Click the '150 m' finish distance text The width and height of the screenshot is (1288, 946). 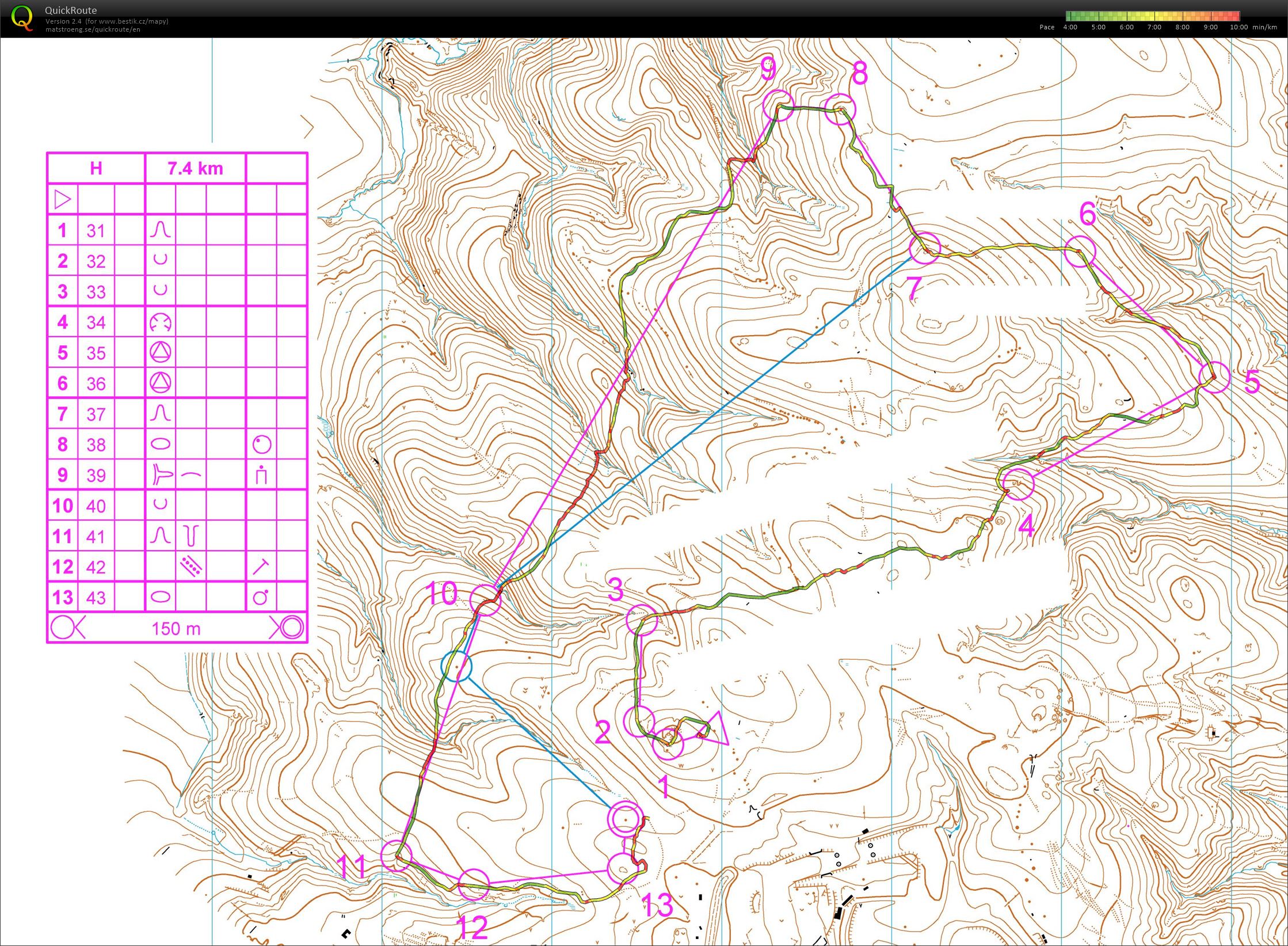coord(176,628)
